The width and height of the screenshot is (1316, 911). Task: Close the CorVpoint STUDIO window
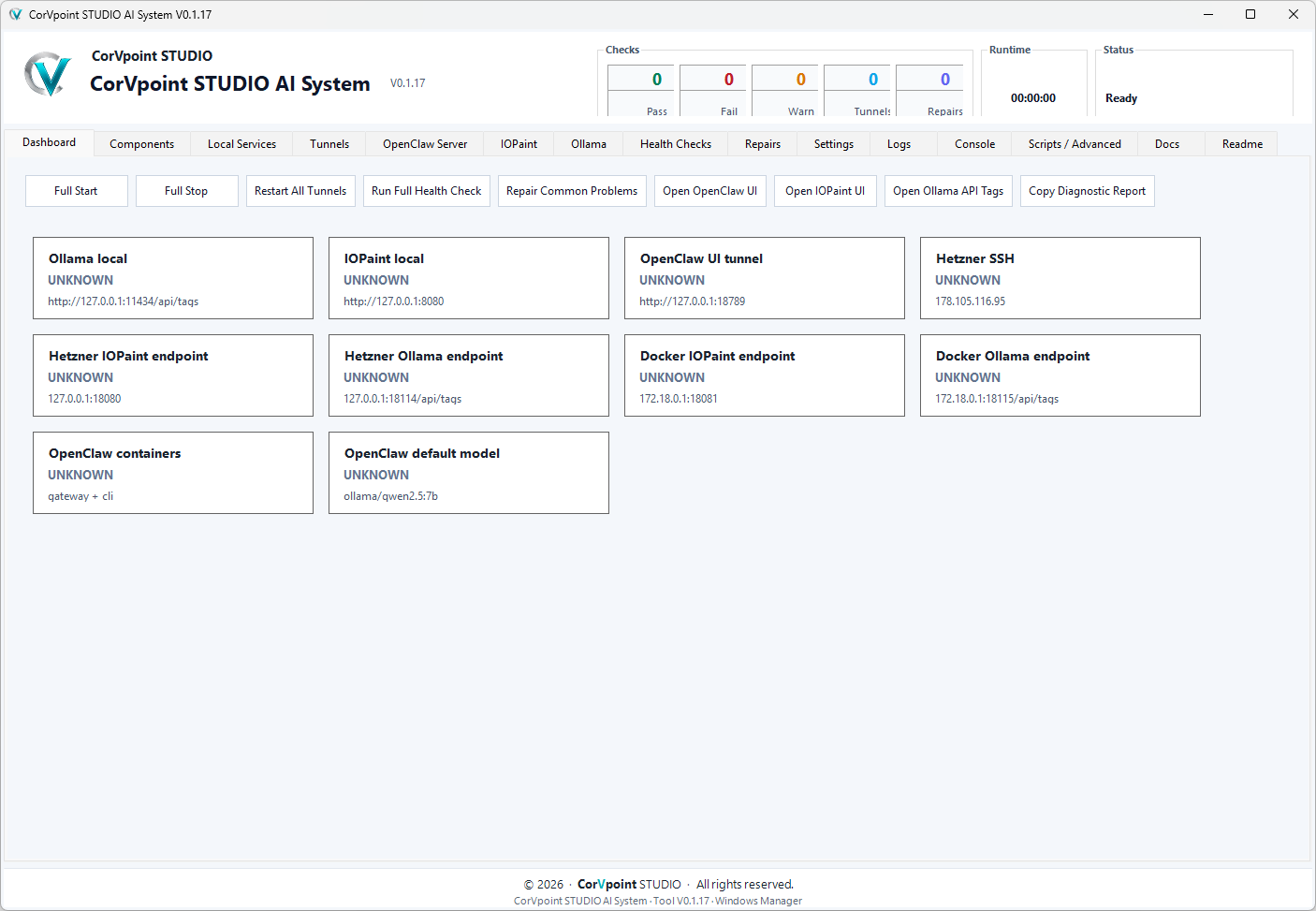point(1294,14)
